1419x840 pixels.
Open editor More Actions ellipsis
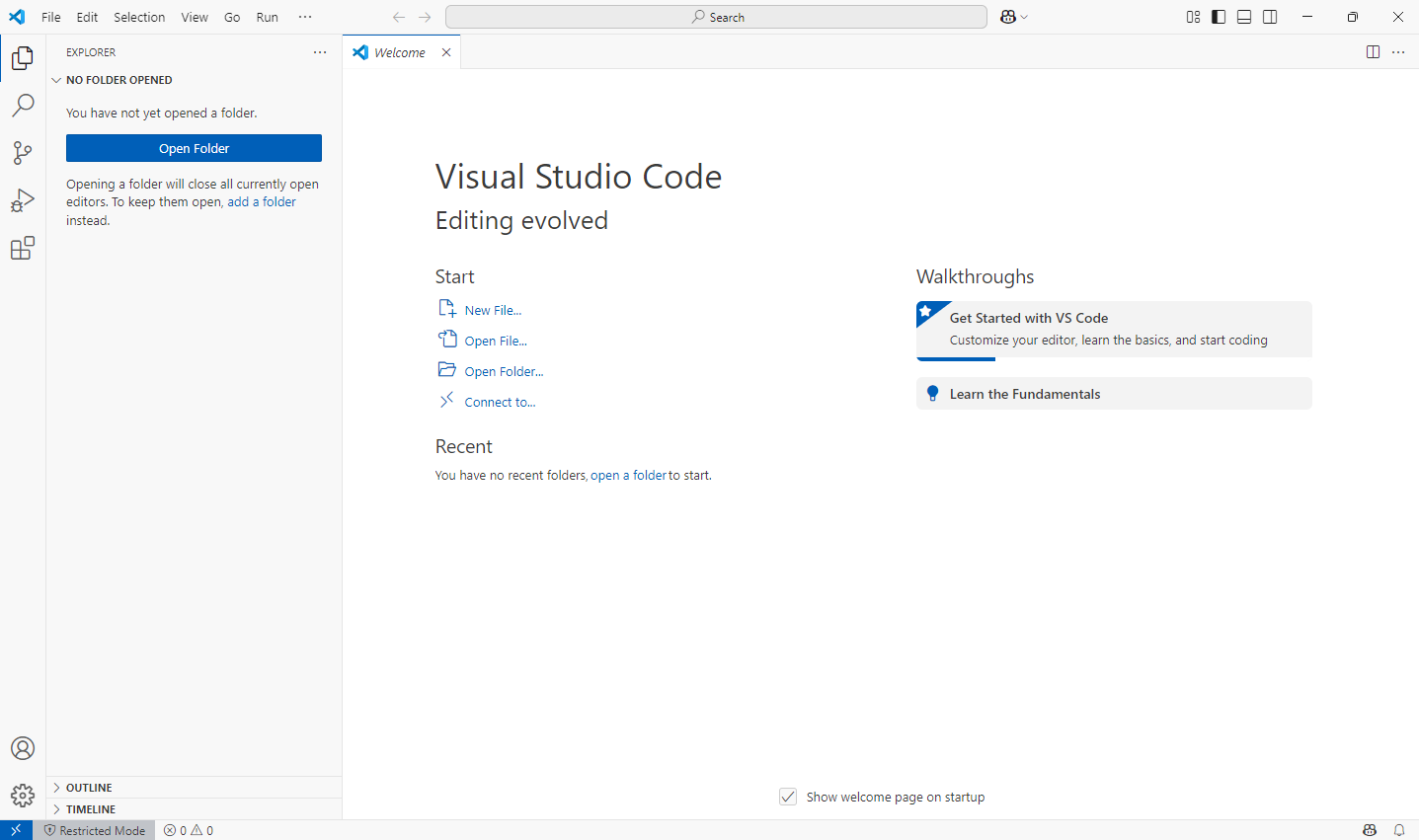tap(1398, 52)
